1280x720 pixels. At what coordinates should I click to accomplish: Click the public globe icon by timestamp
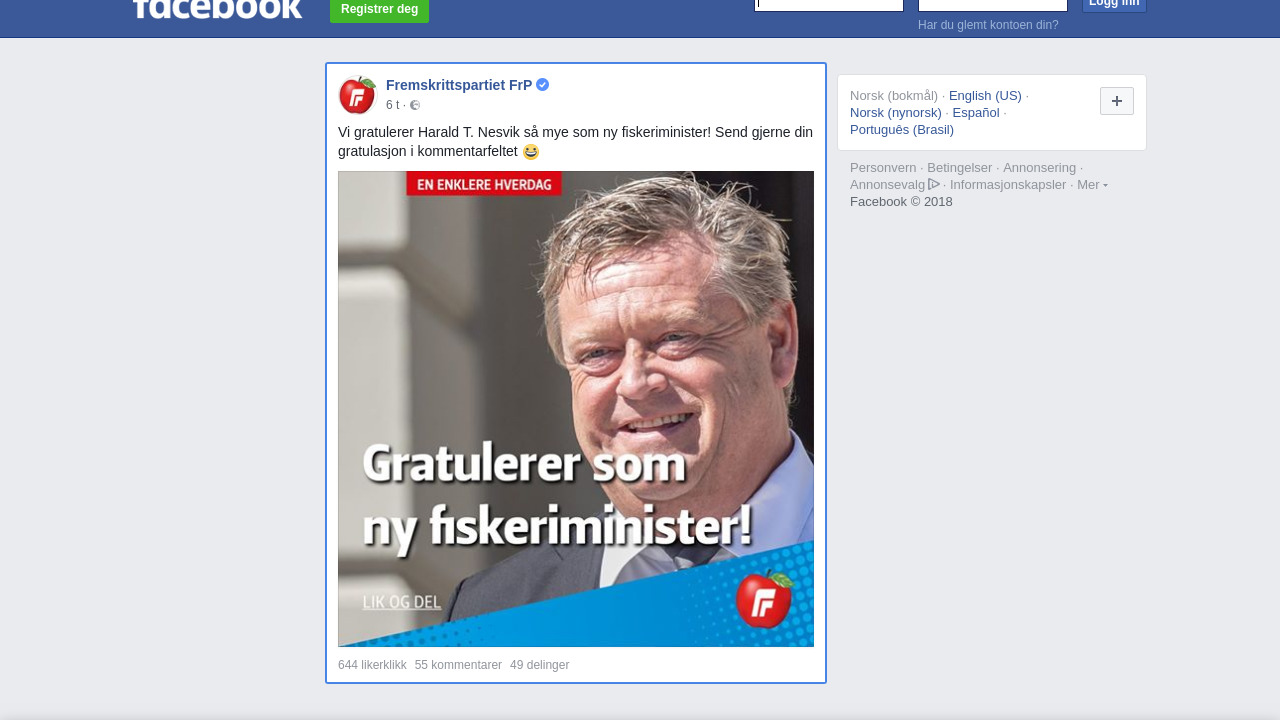[415, 105]
